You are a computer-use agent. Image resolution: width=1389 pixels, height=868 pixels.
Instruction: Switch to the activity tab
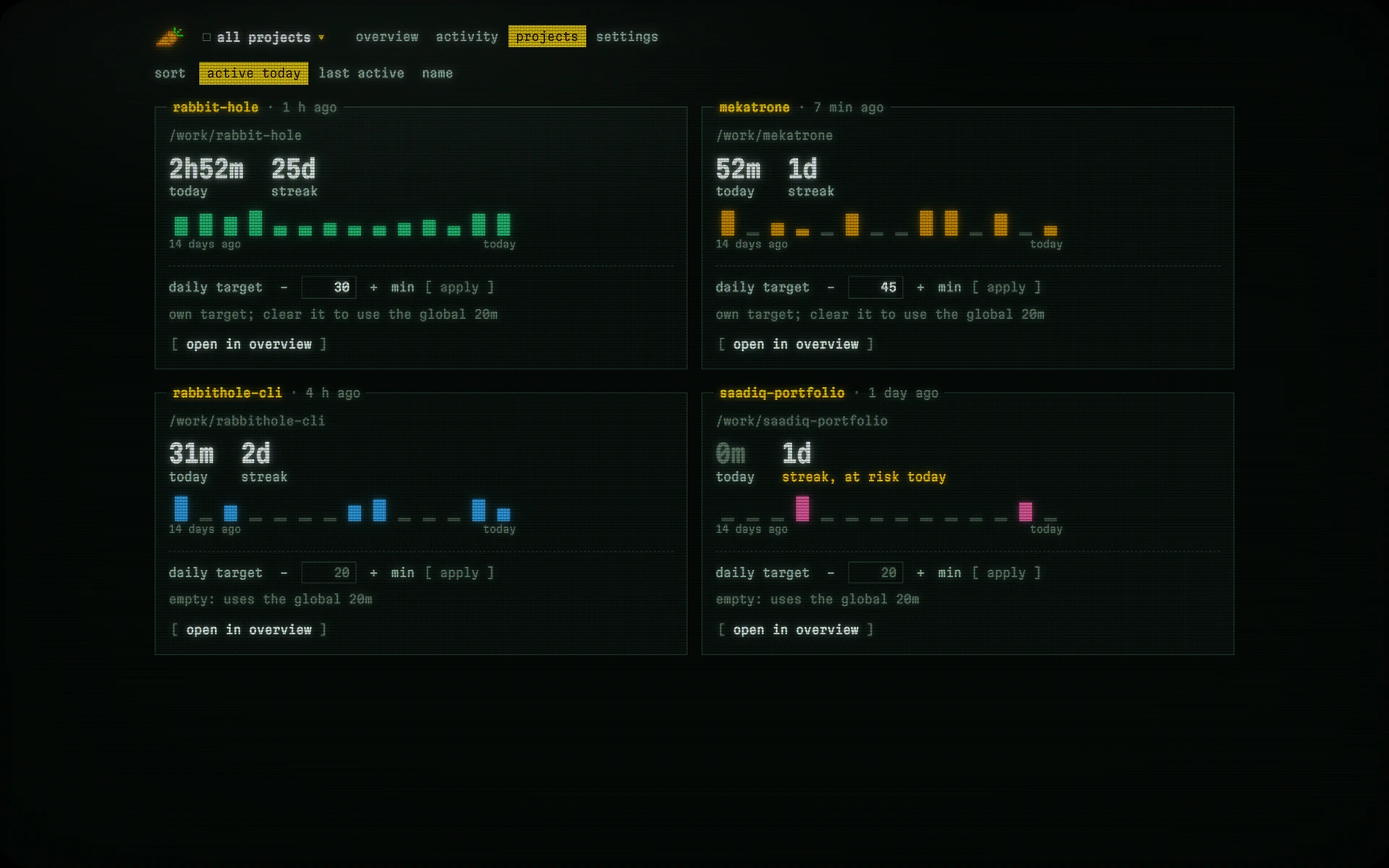point(467,37)
